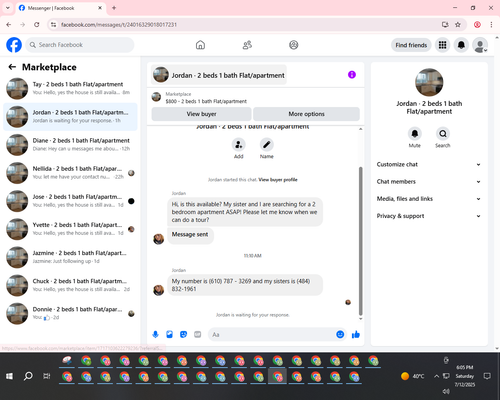Open Marketplace $800 listing link
Image resolution: width=500 pixels, height=400 pixels.
click(x=206, y=101)
